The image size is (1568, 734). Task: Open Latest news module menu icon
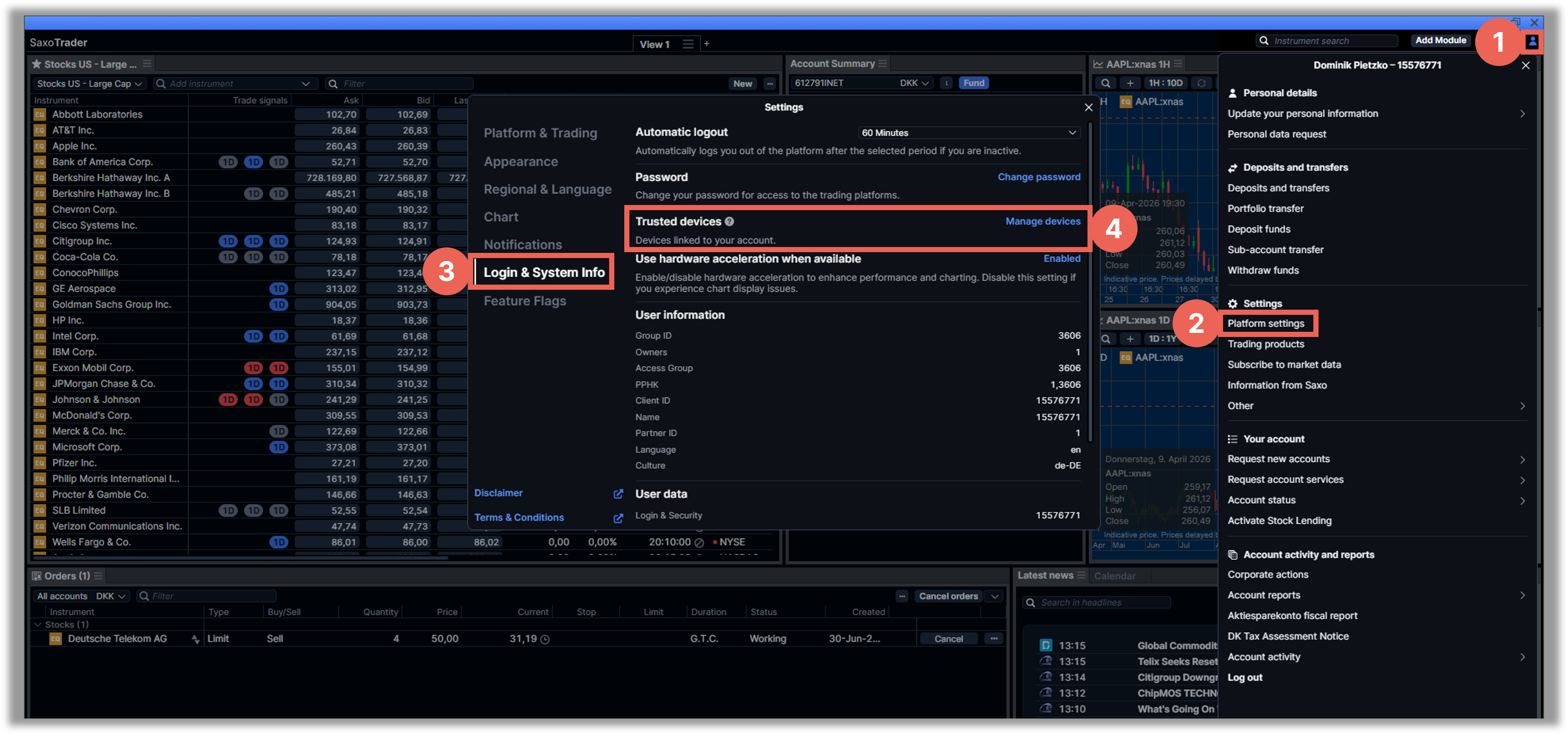pyautogui.click(x=1081, y=575)
